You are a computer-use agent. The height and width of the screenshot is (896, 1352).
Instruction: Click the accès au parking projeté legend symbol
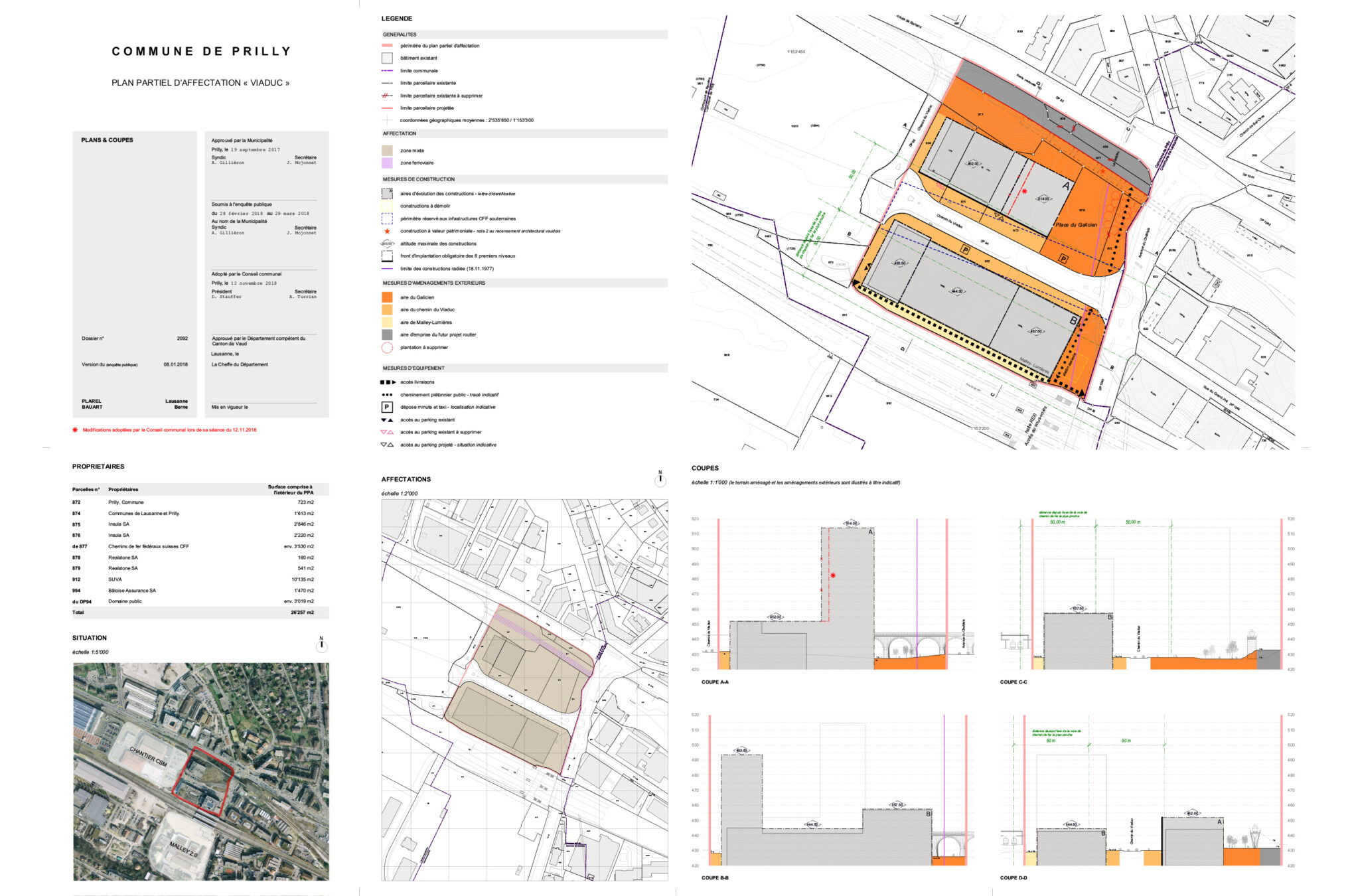tap(387, 445)
